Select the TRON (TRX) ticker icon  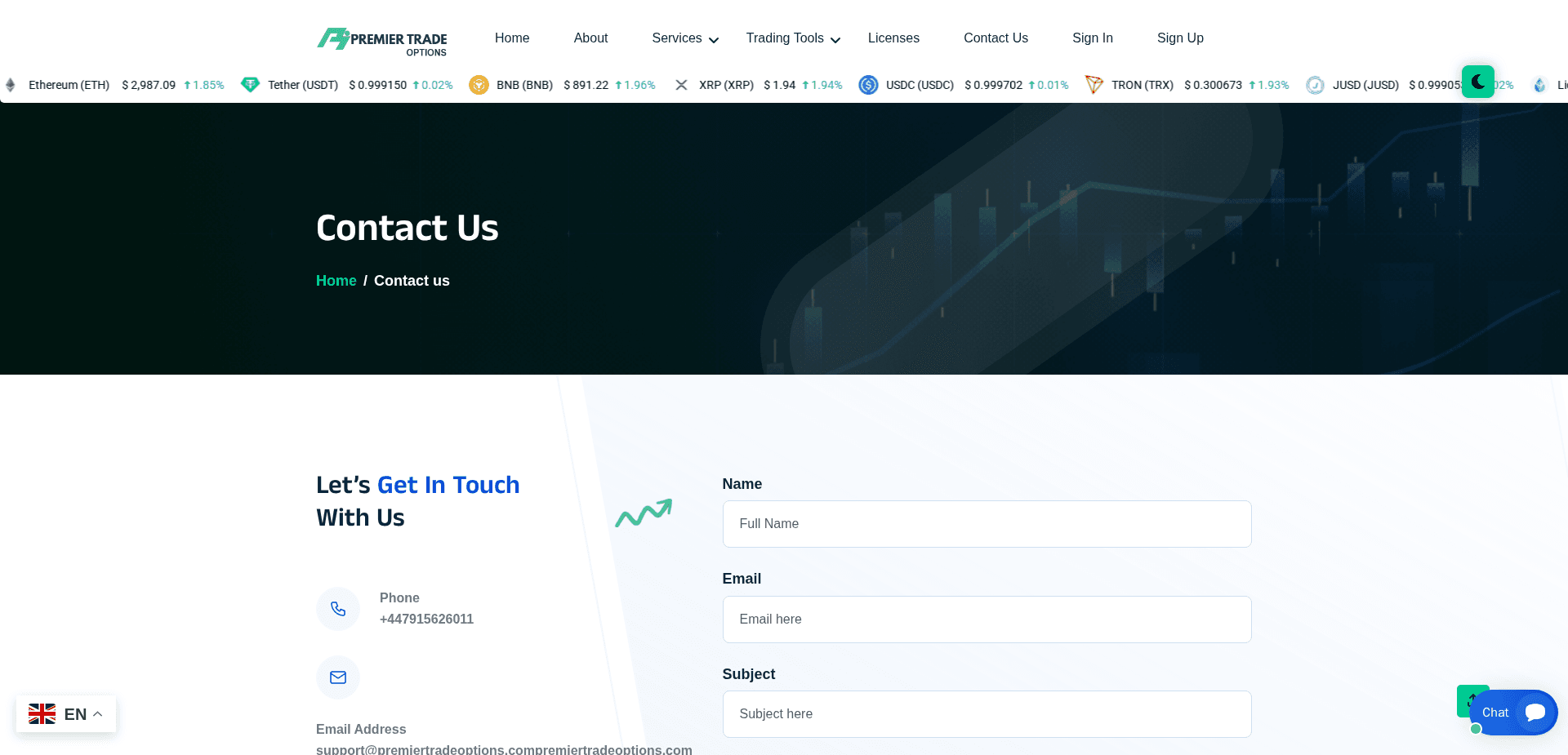click(x=1094, y=84)
